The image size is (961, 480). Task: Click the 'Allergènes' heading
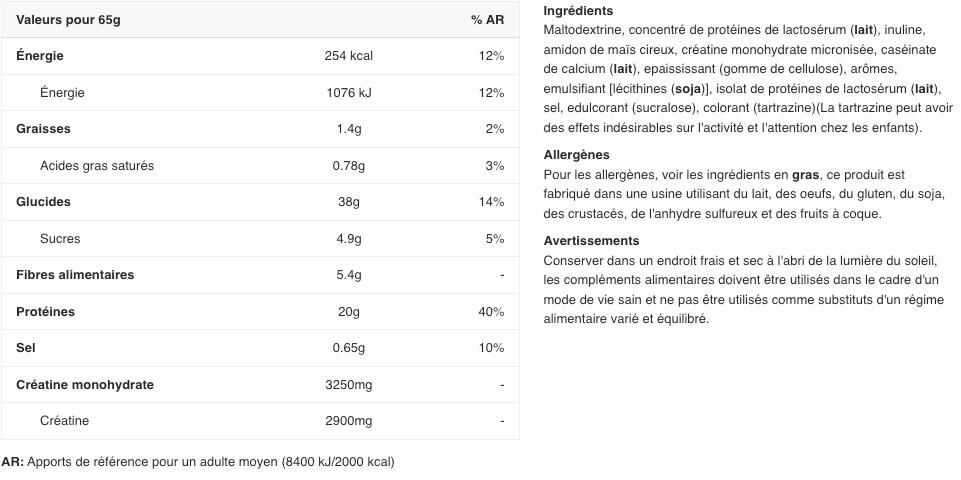tap(576, 155)
